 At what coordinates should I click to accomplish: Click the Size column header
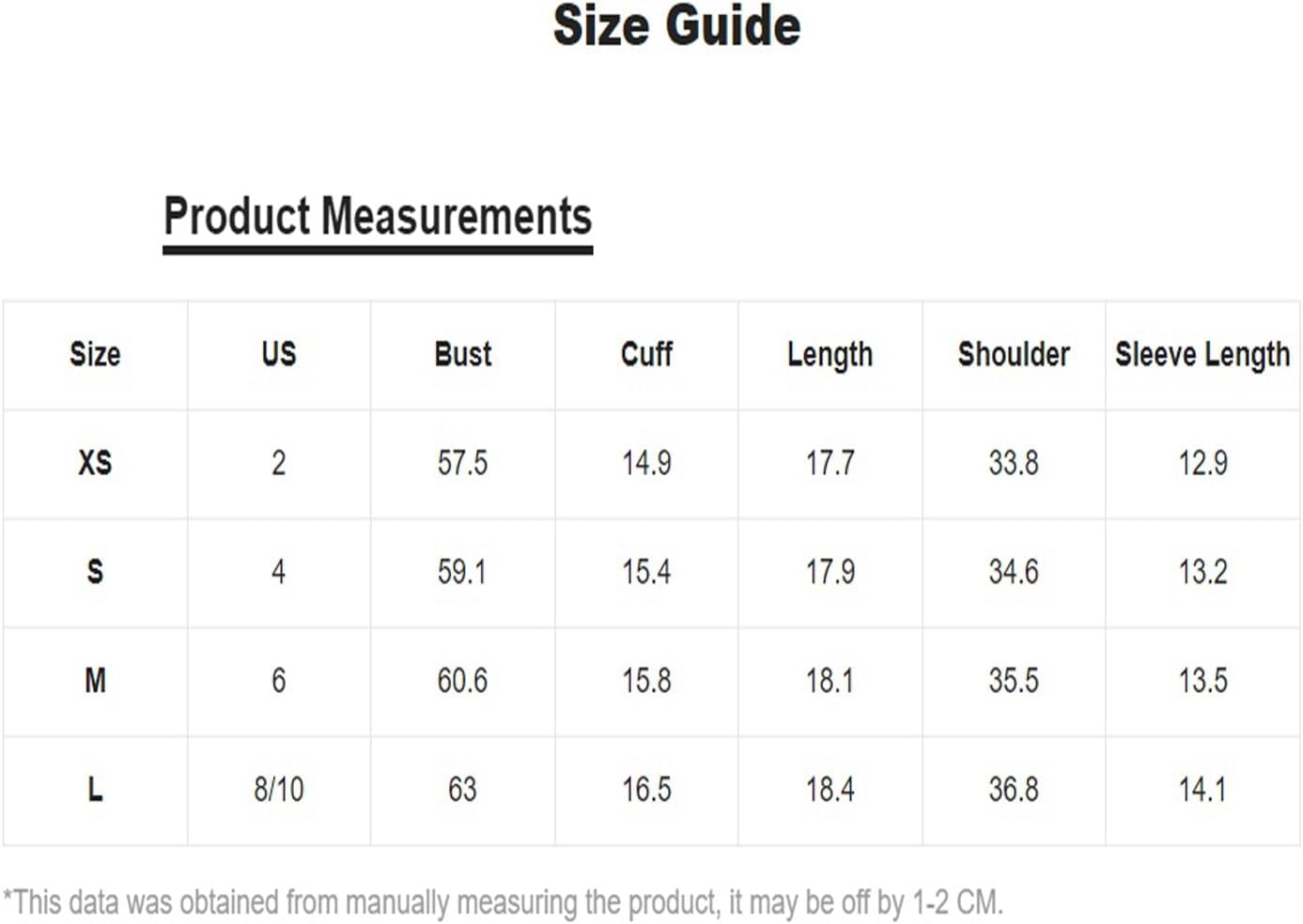95,354
